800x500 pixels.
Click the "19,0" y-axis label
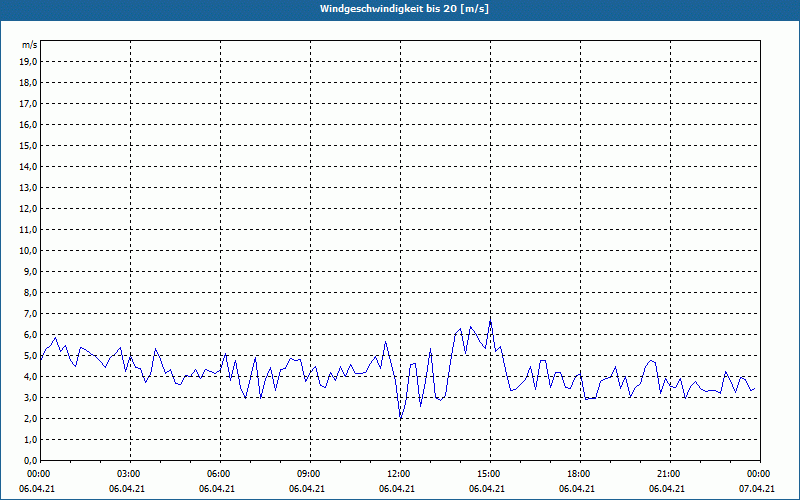(x=29, y=62)
